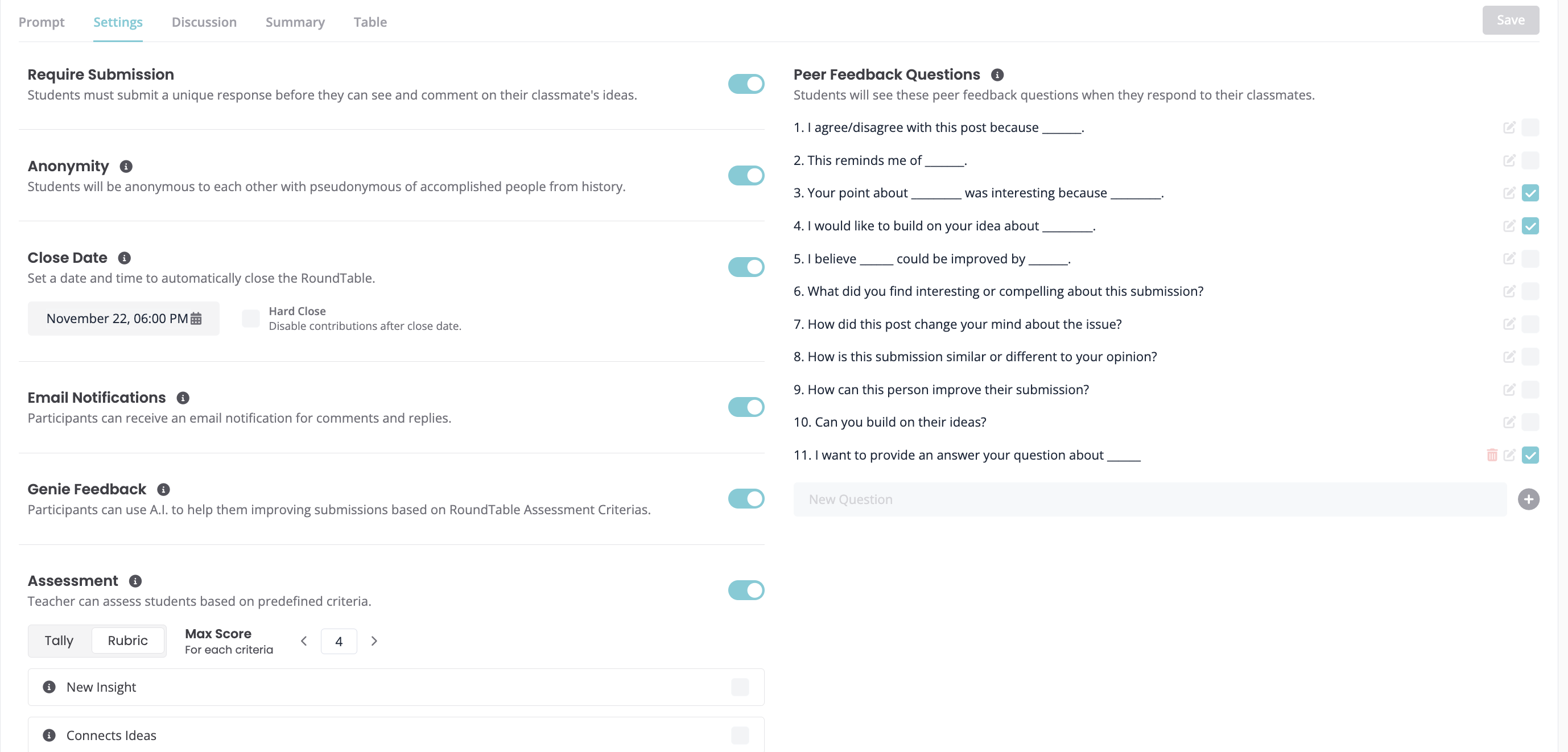Turn off the Email Notifications switch
This screenshot has height=752, width=1568.
pos(746,407)
